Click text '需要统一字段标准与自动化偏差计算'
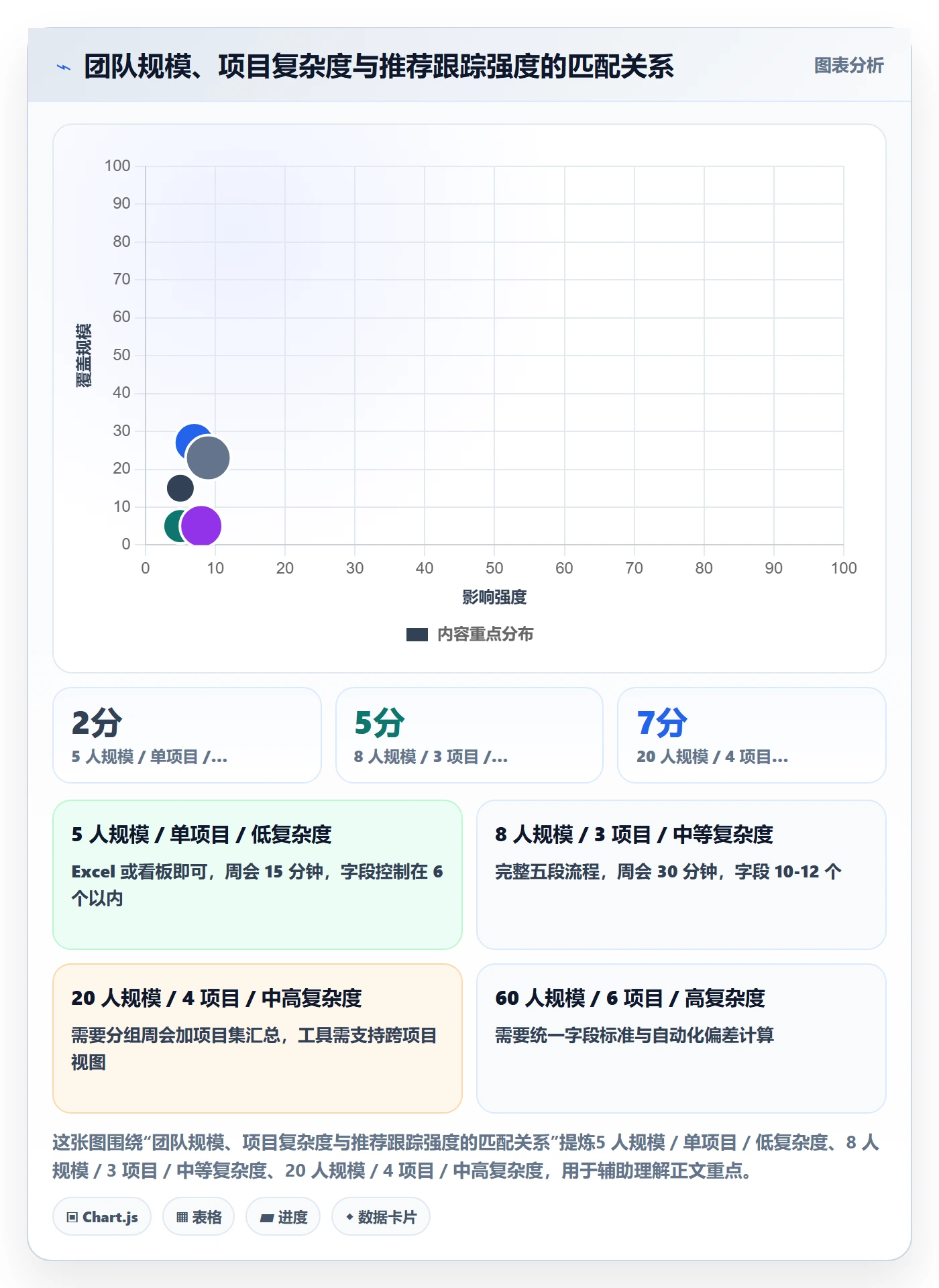The image size is (939, 1288). tap(634, 1036)
